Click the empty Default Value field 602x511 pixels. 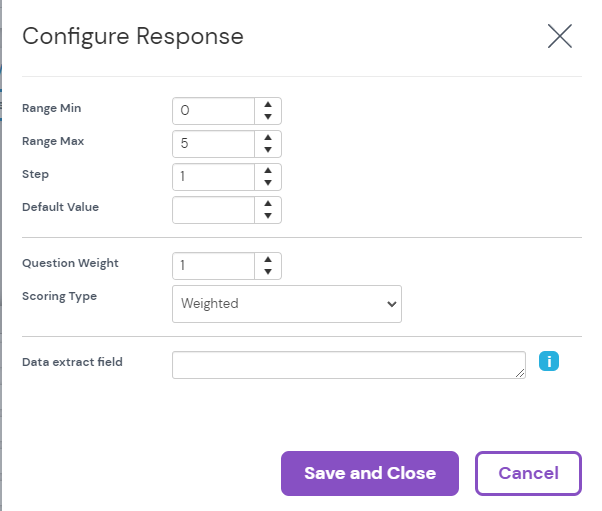213,209
